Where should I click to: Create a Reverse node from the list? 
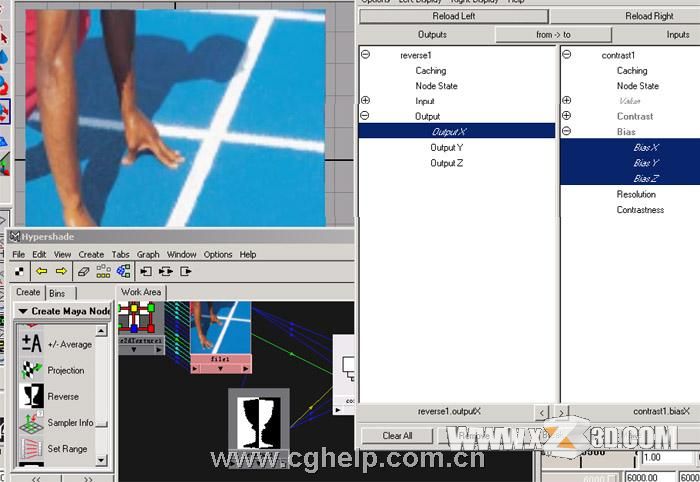point(50,396)
